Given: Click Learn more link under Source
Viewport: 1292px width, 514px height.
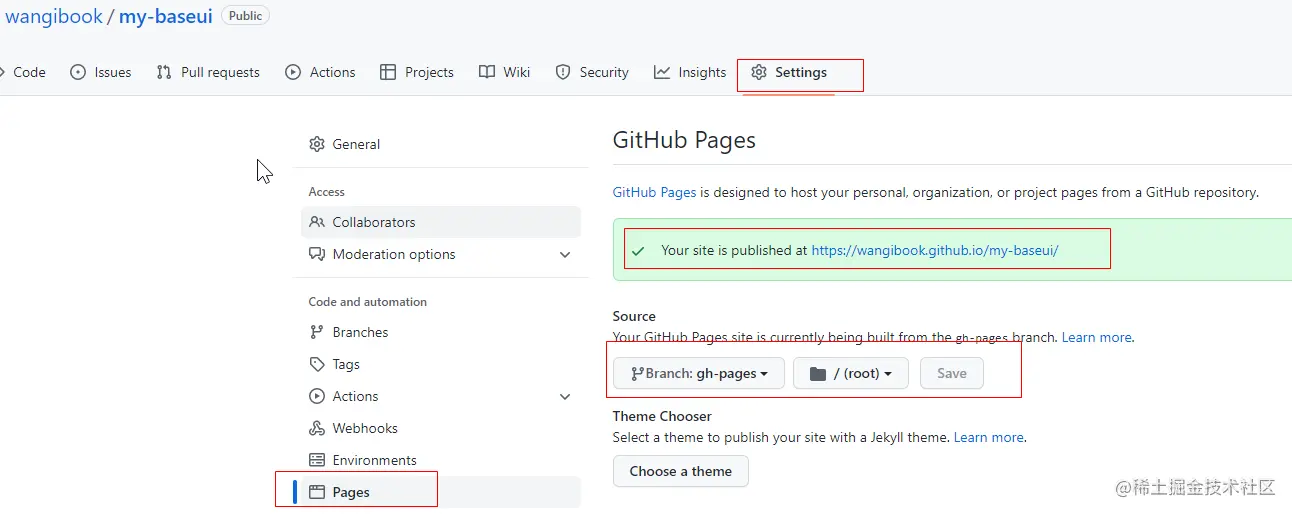Looking at the screenshot, I should 1097,337.
